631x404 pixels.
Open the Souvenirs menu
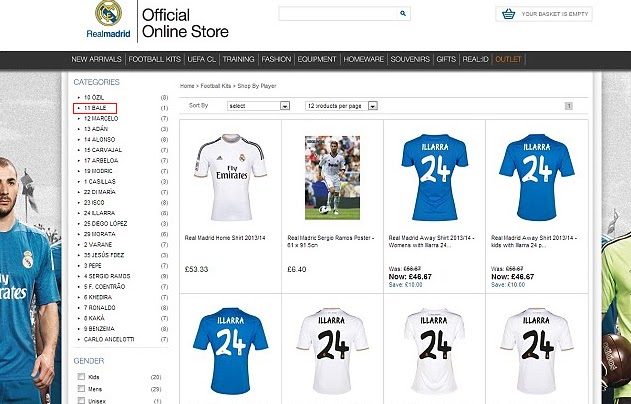click(x=410, y=59)
